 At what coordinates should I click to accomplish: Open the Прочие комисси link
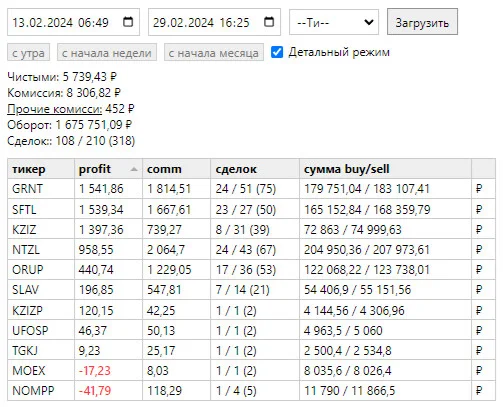tap(55, 109)
